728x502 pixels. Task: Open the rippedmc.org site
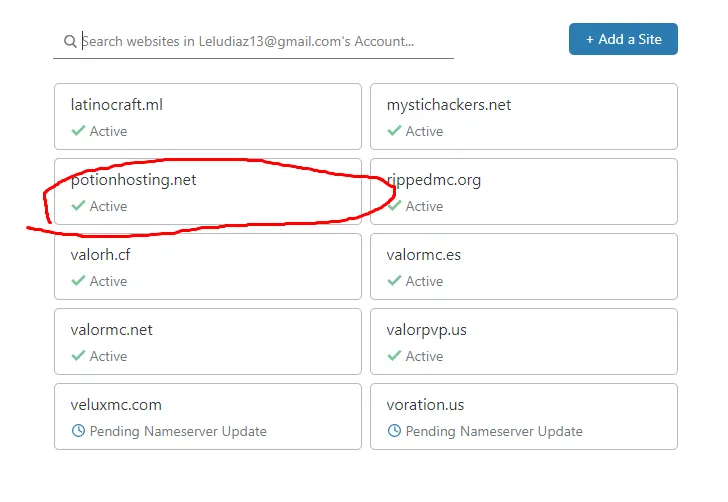tap(524, 191)
